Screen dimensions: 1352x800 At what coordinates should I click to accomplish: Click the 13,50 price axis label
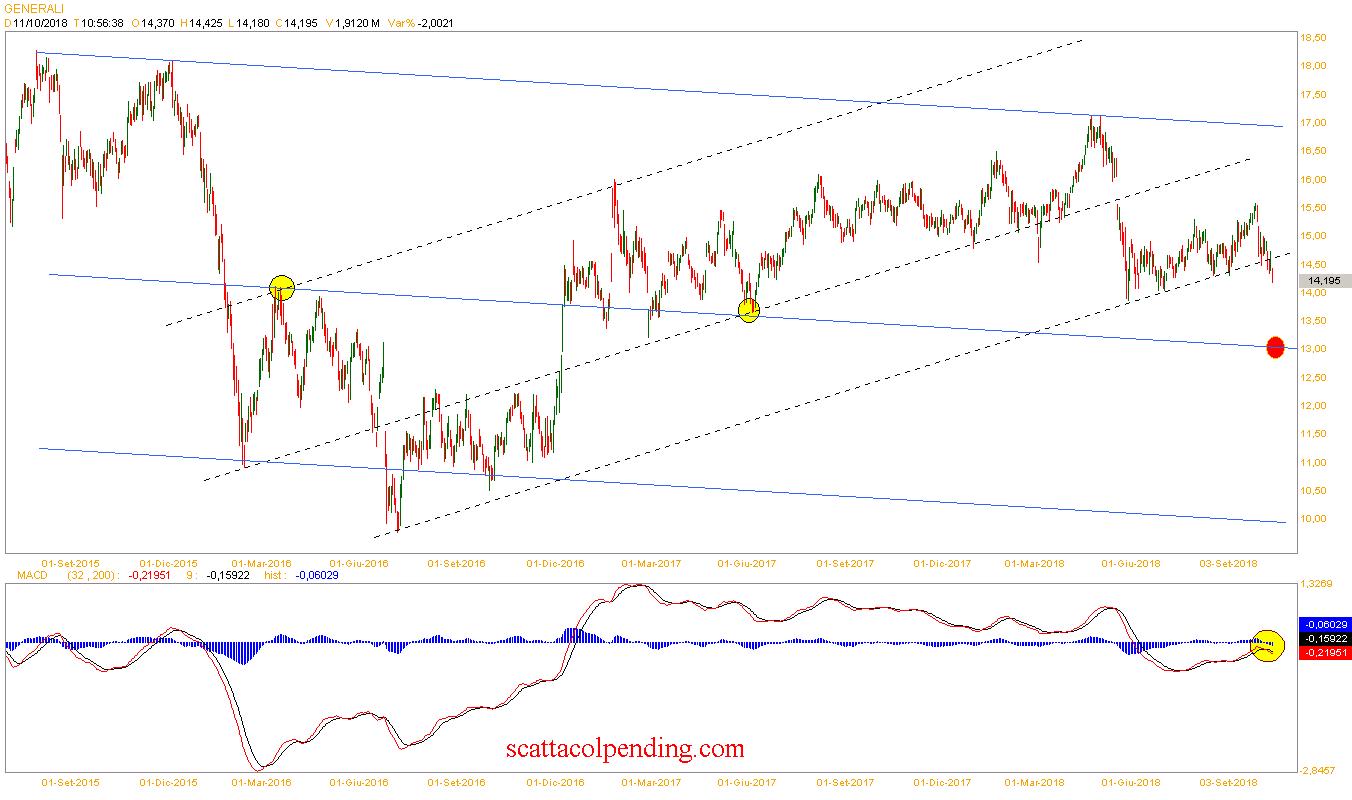click(x=1312, y=321)
